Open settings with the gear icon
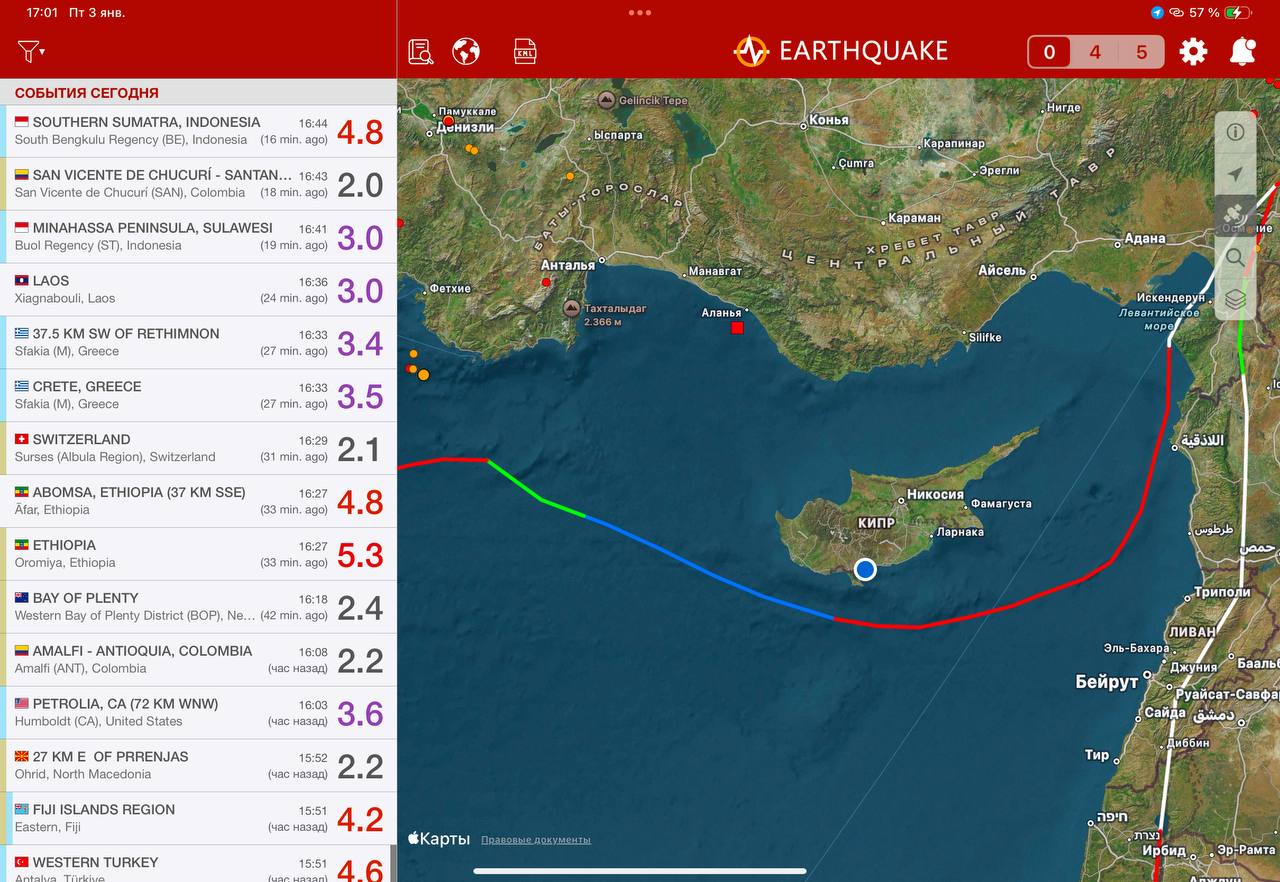Viewport: 1280px width, 882px height. click(1193, 51)
